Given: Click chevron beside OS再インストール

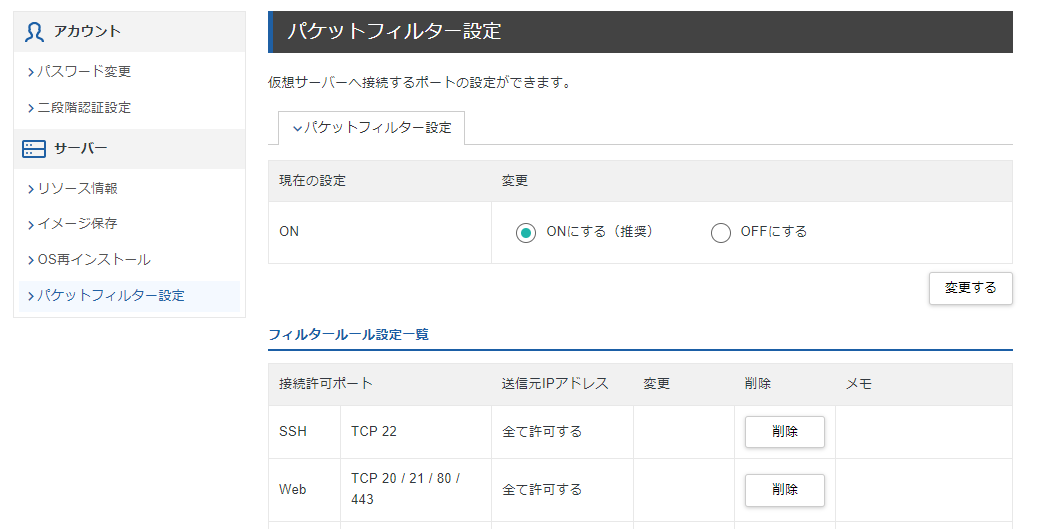Looking at the screenshot, I should click(31, 261).
